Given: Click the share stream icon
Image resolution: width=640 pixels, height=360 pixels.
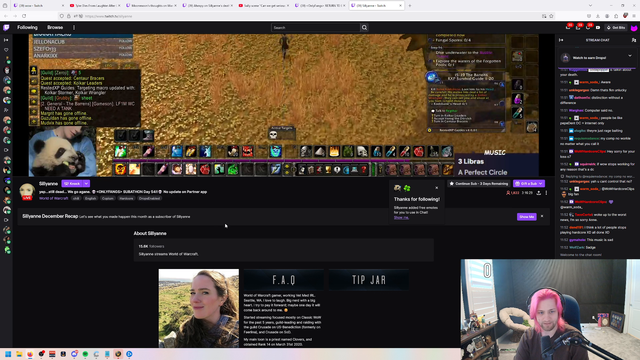Looking at the screenshot, I should (x=539, y=193).
